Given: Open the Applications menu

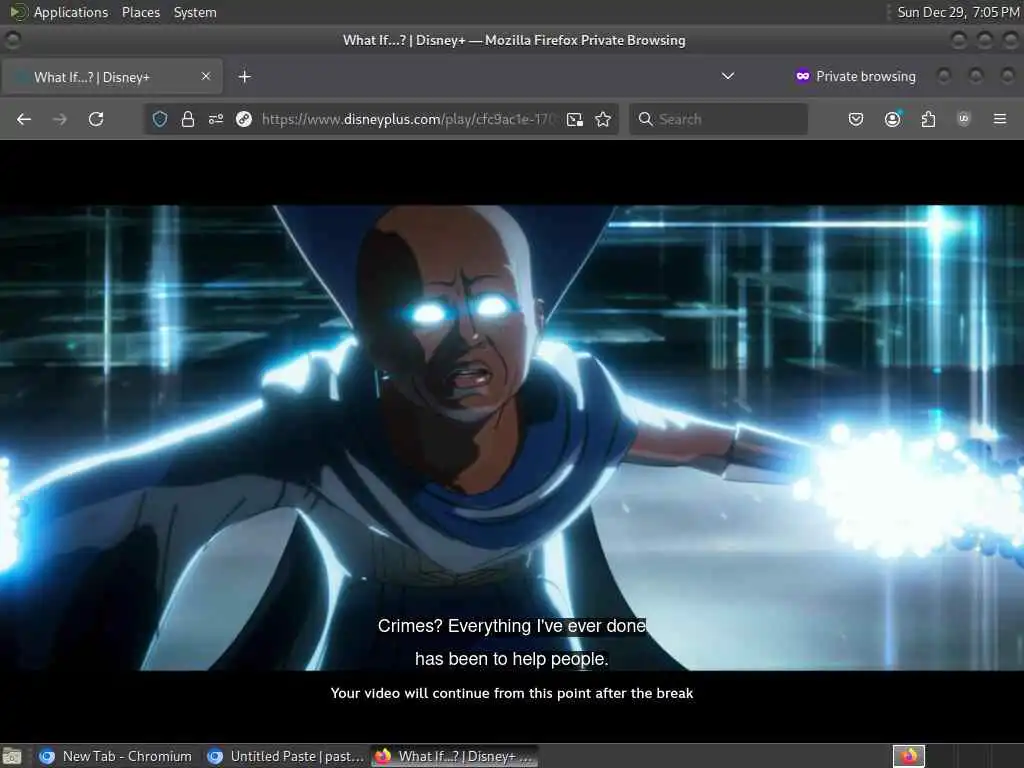Looking at the screenshot, I should 71,12.
